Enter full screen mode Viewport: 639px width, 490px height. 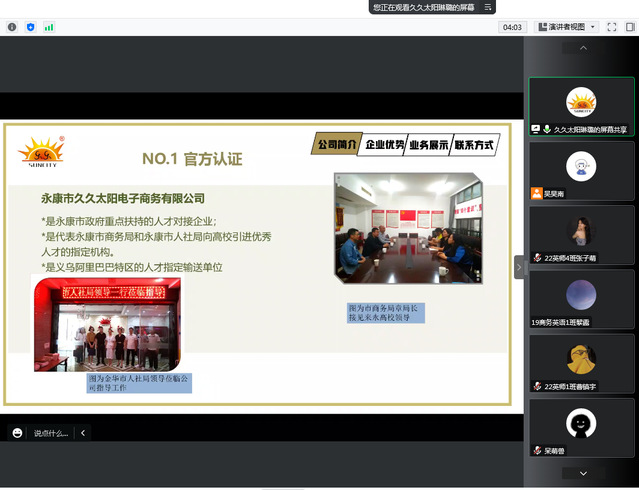pyautogui.click(x=611, y=27)
